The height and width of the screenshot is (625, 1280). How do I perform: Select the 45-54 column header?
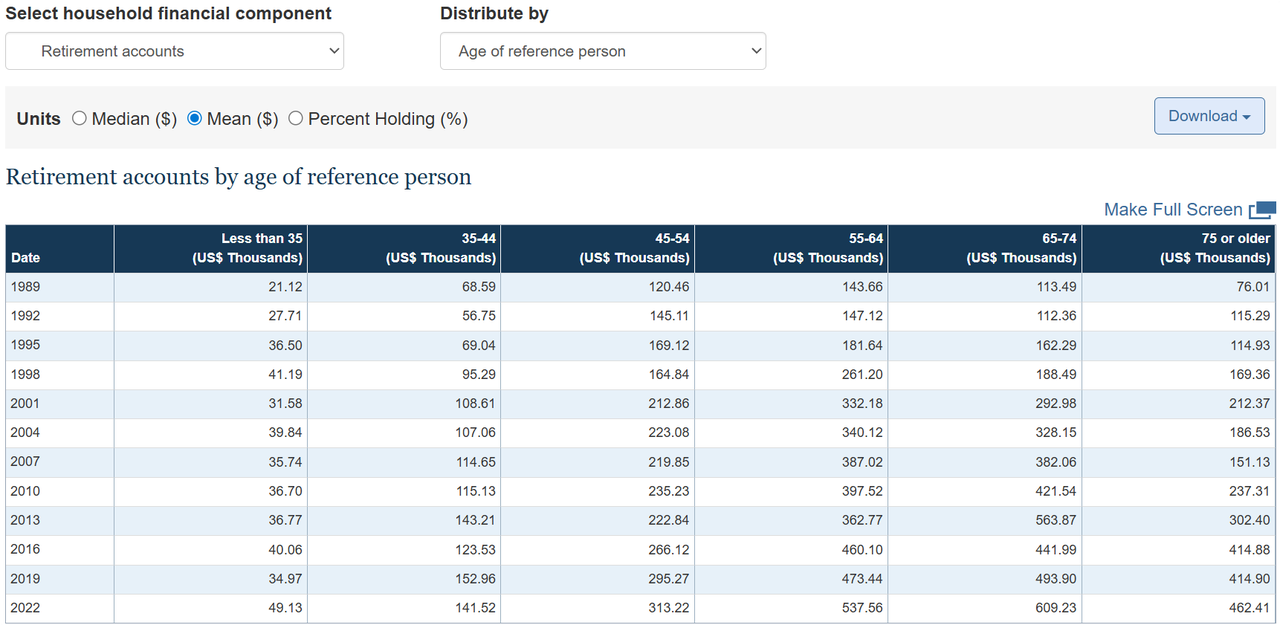click(x=634, y=248)
